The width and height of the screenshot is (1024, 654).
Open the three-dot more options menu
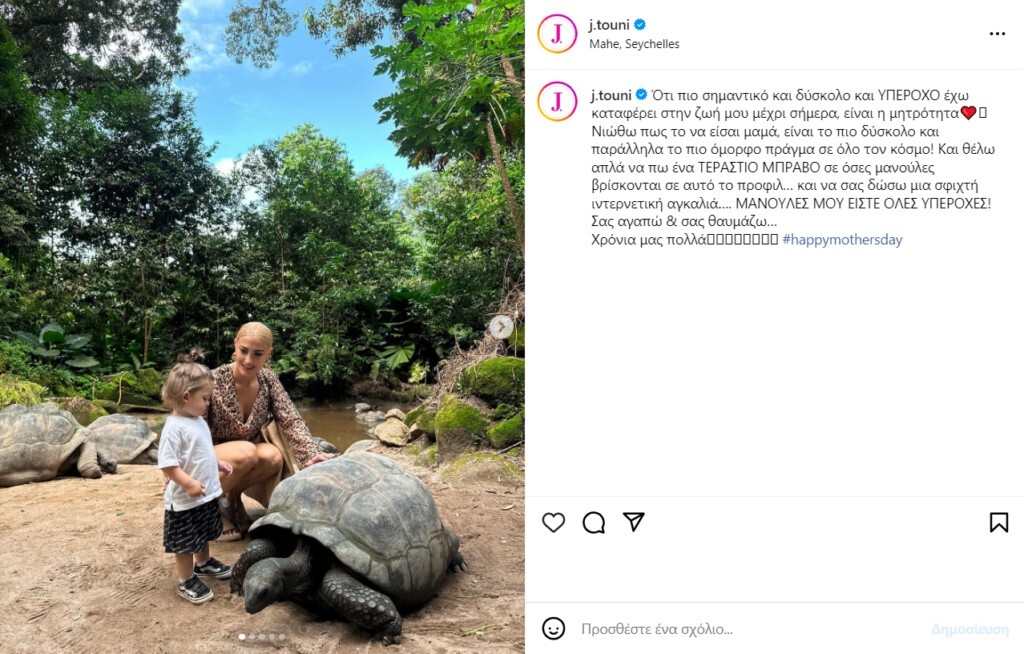(997, 34)
